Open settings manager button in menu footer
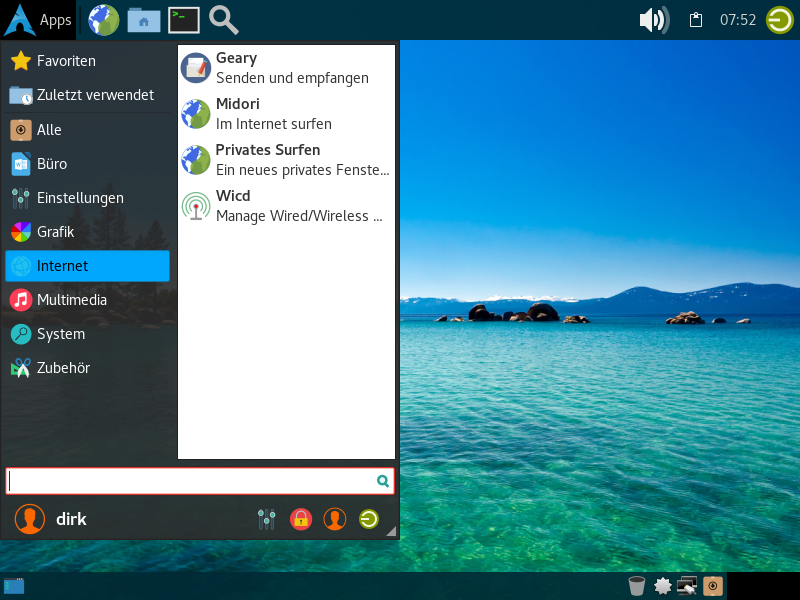The width and height of the screenshot is (800, 600). 266,519
